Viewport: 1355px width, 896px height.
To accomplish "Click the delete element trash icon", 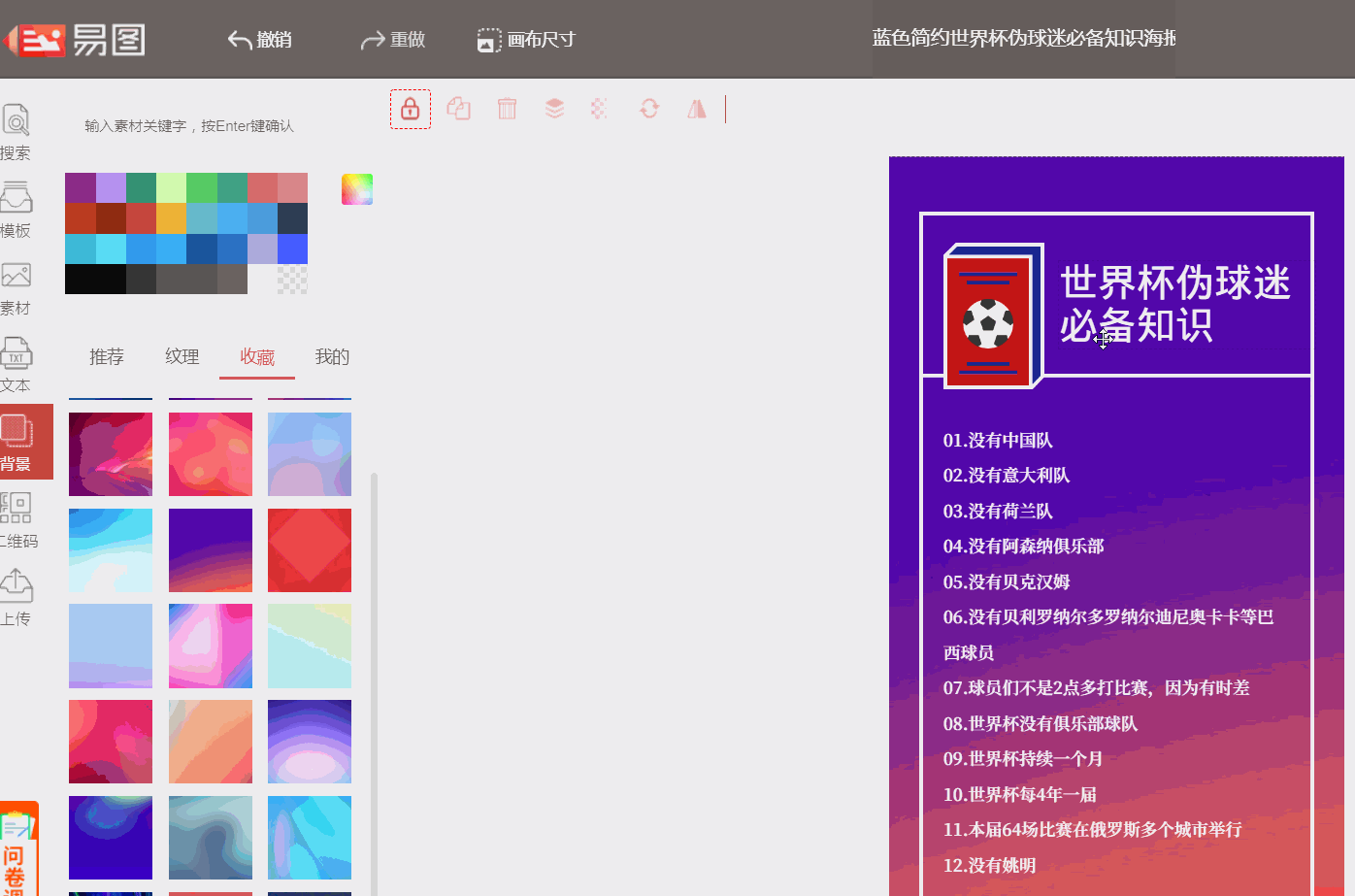I will coord(506,109).
